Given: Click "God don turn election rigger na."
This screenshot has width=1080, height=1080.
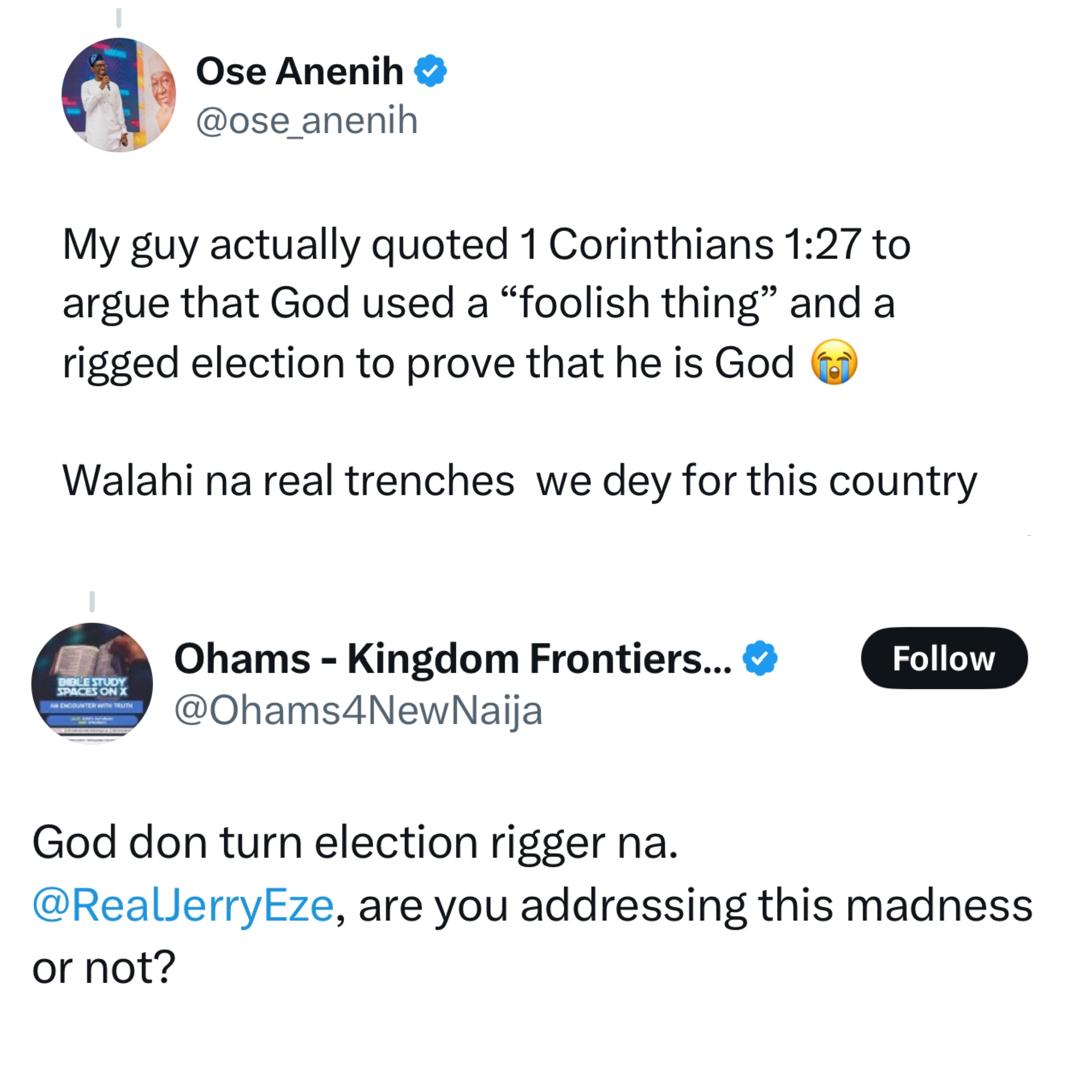Looking at the screenshot, I should [355, 843].
